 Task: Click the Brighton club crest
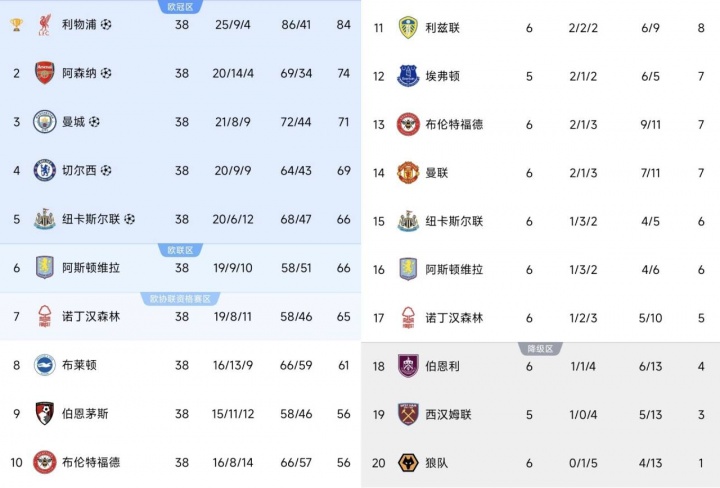[44, 365]
